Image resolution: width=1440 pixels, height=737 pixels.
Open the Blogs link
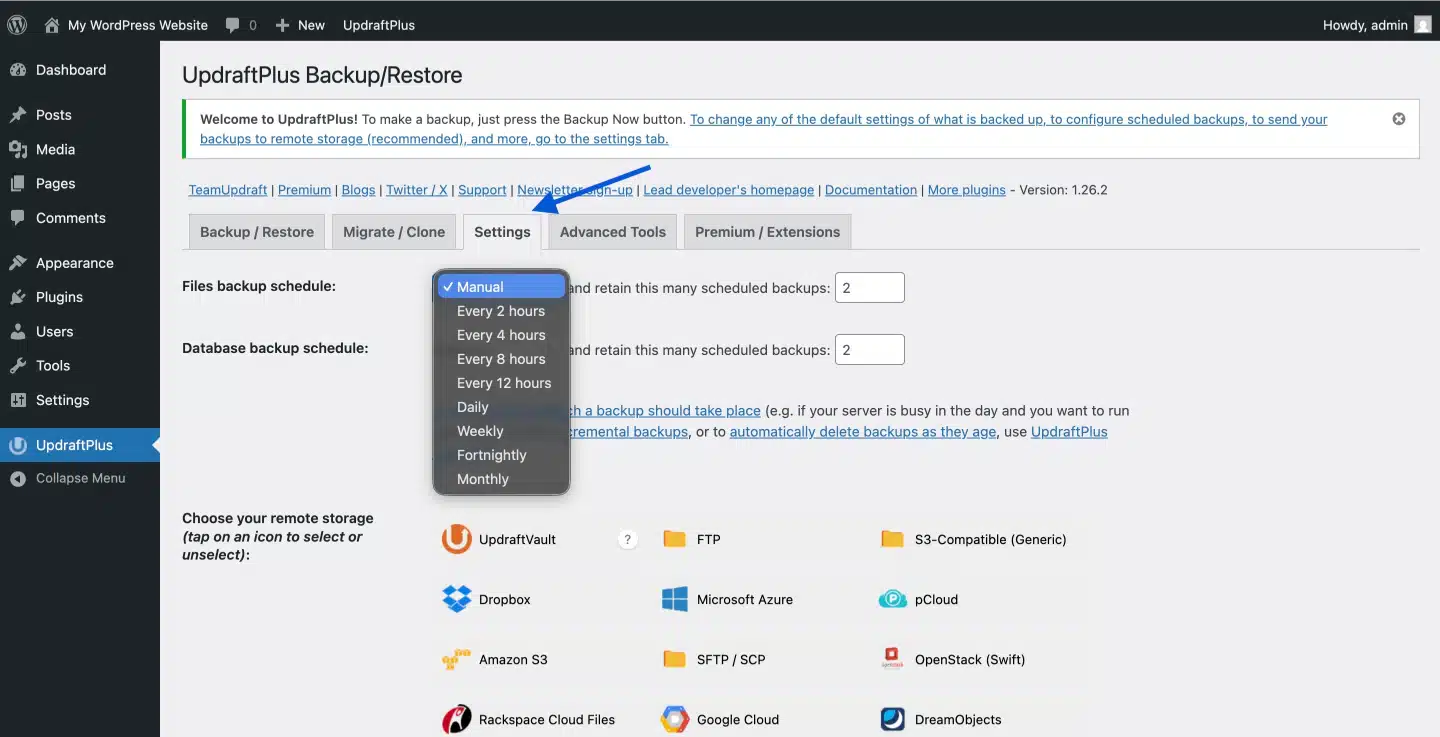coord(358,190)
